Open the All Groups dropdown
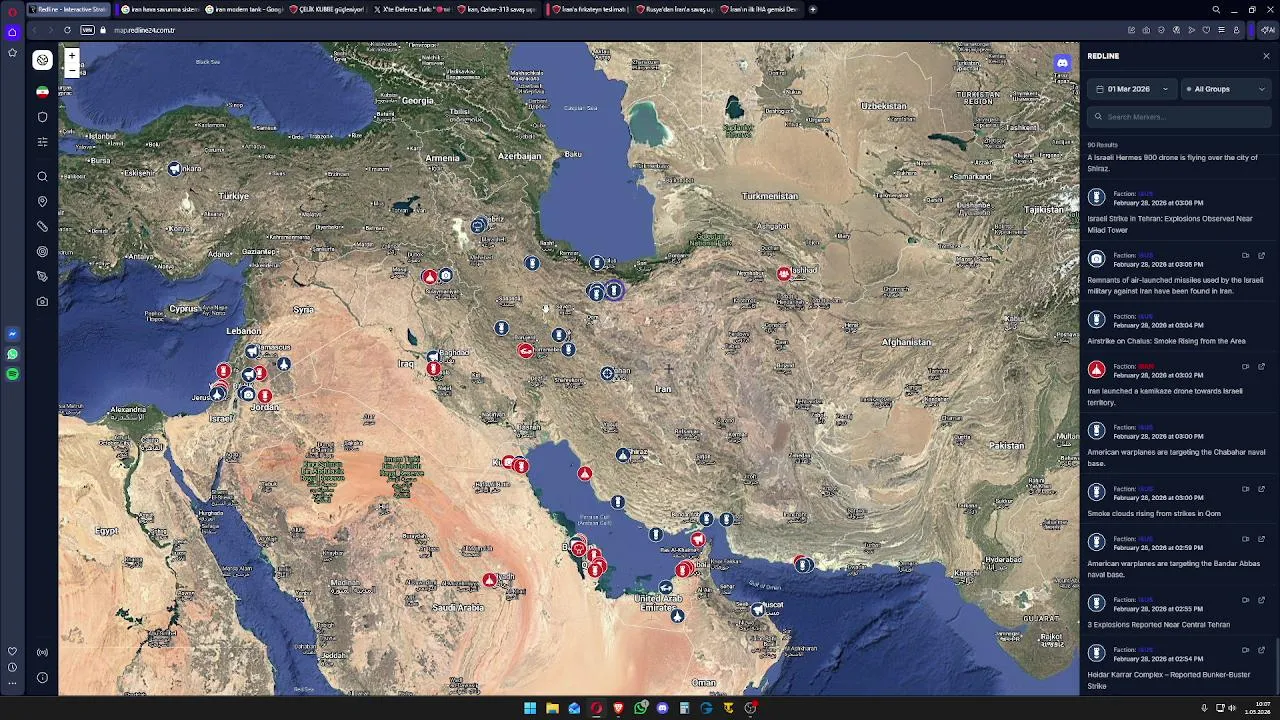Image resolution: width=1280 pixels, height=720 pixels. pyautogui.click(x=1225, y=89)
